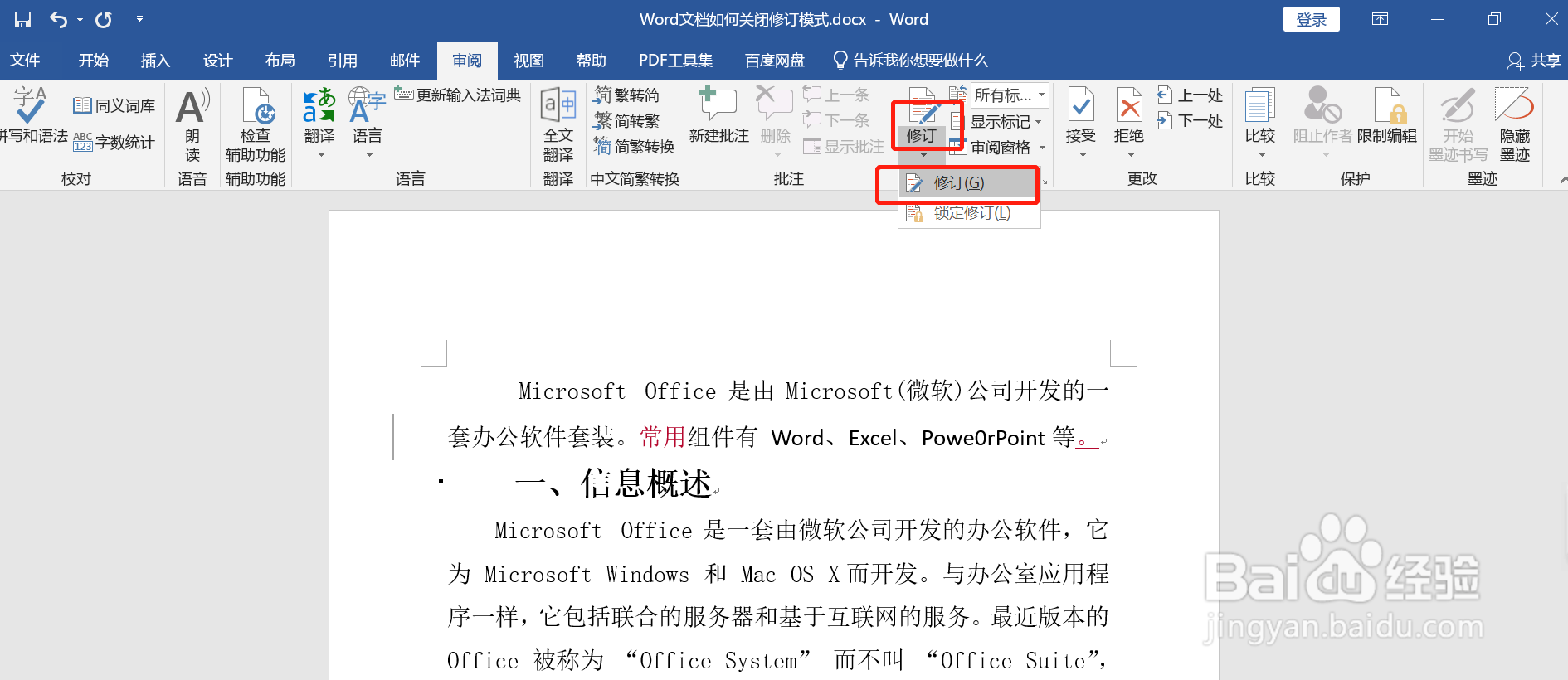
Task: Click the red revised text 常用
Action: pos(662,437)
